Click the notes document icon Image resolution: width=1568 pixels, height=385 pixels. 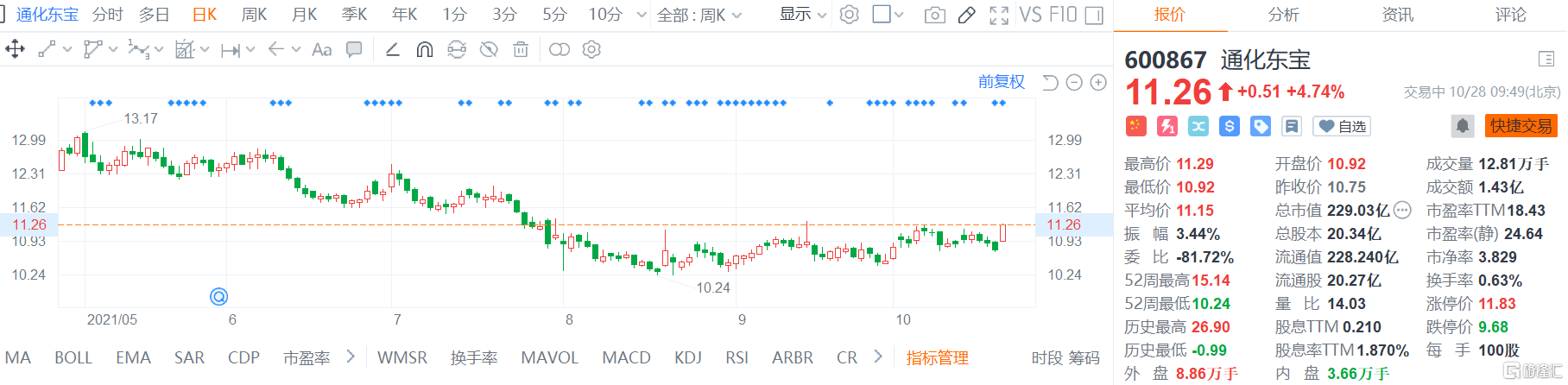coord(1292,126)
